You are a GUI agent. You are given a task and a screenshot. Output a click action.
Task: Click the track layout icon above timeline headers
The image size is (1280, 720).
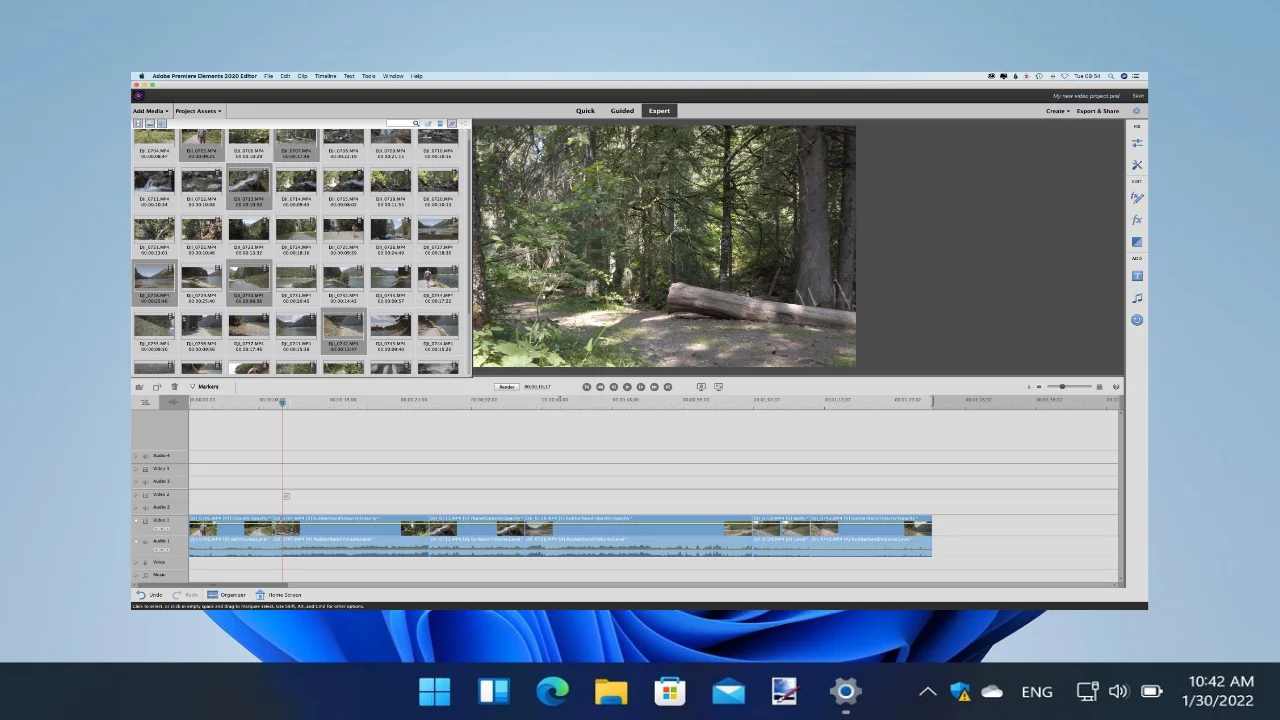145,402
